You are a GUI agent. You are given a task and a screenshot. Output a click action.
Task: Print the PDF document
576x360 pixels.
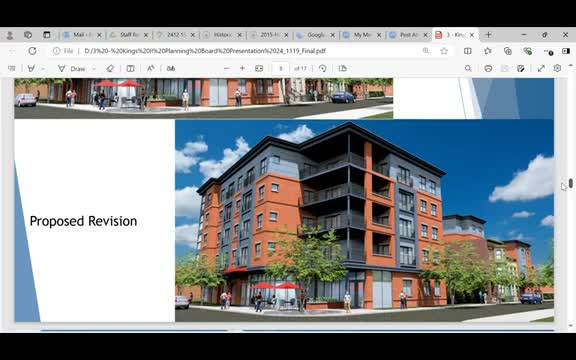(x=488, y=68)
